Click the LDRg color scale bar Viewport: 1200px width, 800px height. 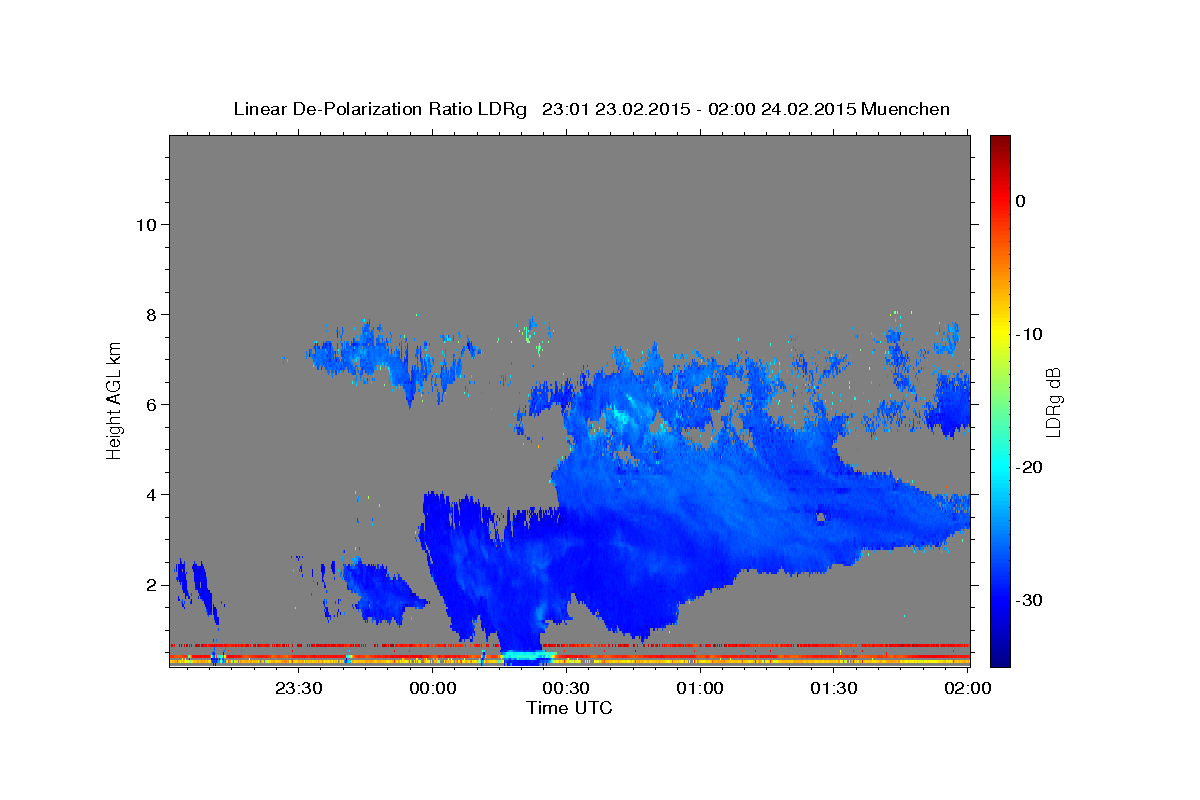1000,401
